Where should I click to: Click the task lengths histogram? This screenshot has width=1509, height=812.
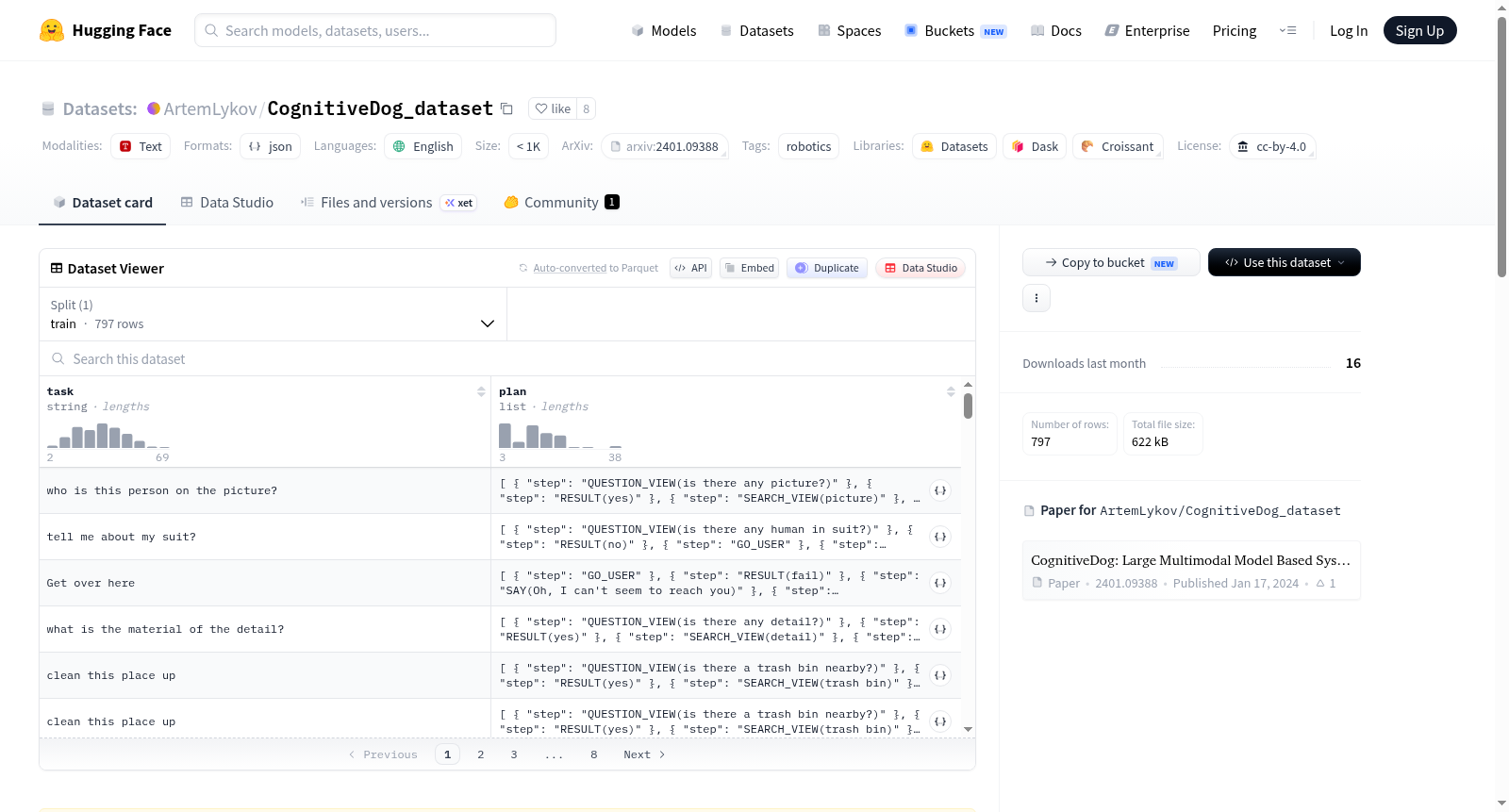click(108, 436)
